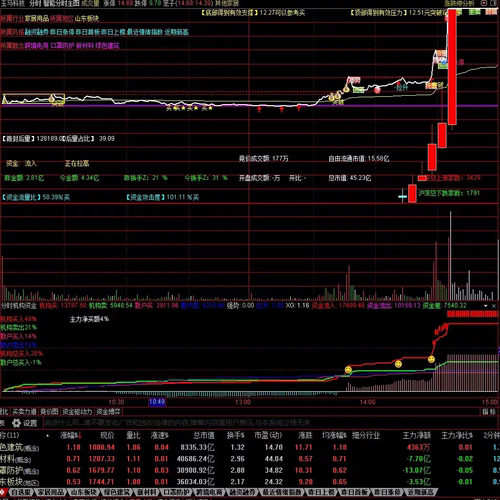The width and height of the screenshot is (500, 500).
Task: Click the 融资融券 style label in cyan
Action: click(37, 32)
